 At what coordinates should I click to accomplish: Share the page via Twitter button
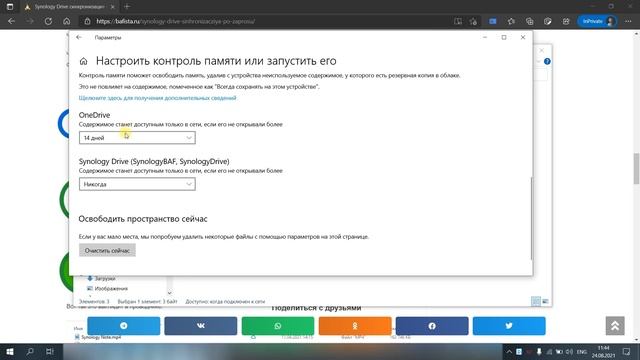(509, 326)
